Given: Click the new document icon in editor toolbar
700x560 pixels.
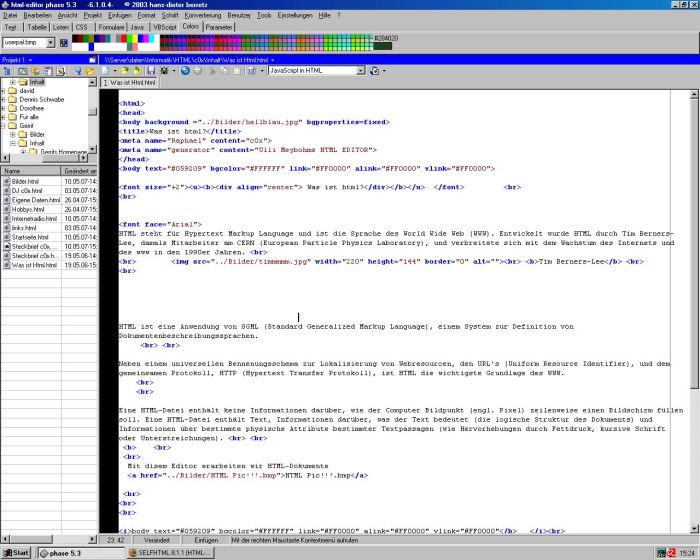Looking at the screenshot, I should coord(104,71).
